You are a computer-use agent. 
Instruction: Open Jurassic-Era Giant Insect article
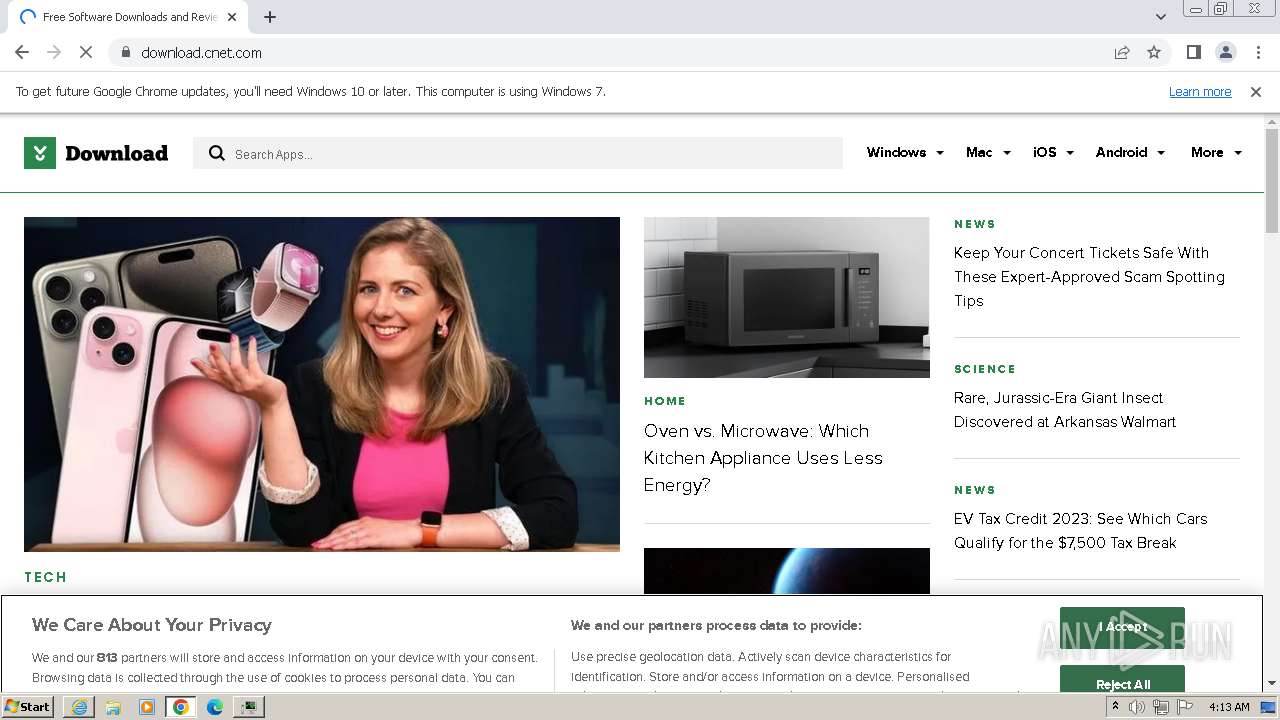(x=1065, y=410)
